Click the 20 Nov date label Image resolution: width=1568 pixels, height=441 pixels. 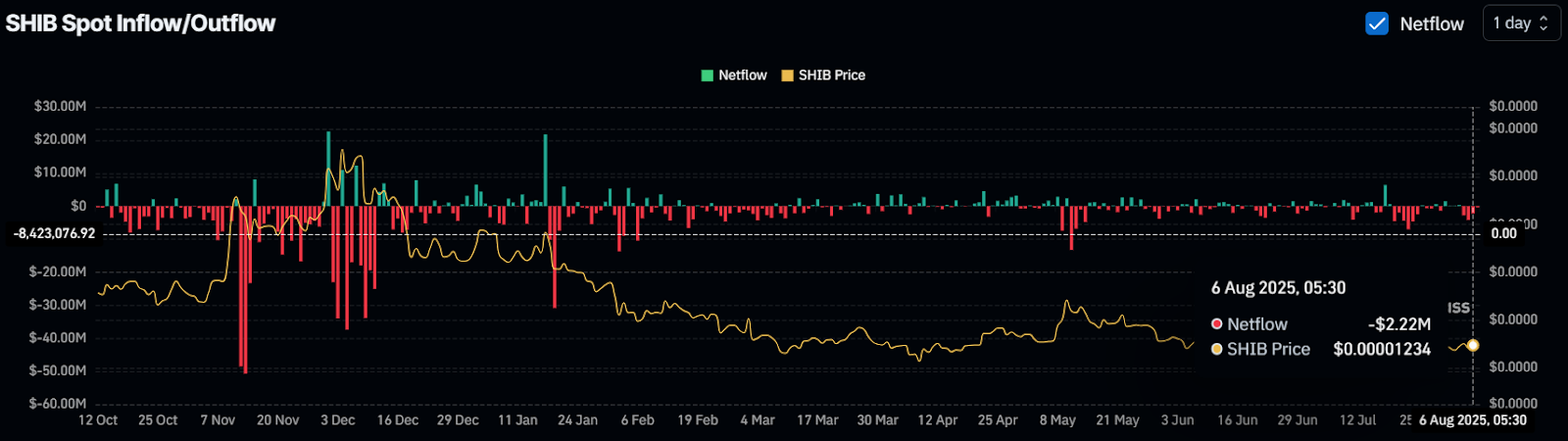coord(277,419)
